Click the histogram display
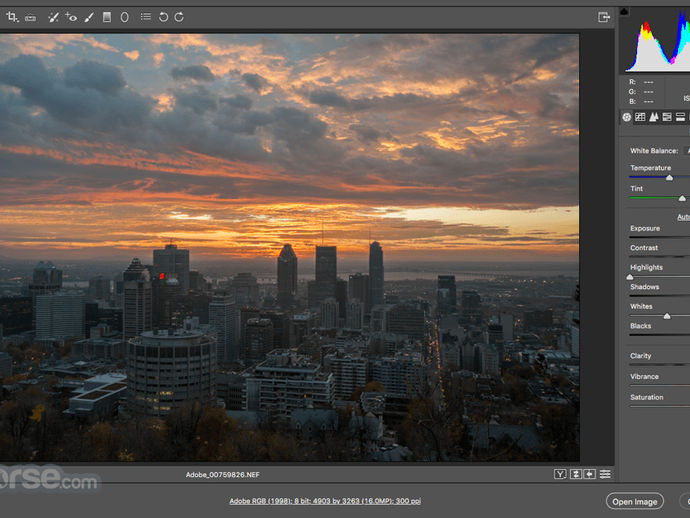This screenshot has height=518, width=690. (x=657, y=40)
